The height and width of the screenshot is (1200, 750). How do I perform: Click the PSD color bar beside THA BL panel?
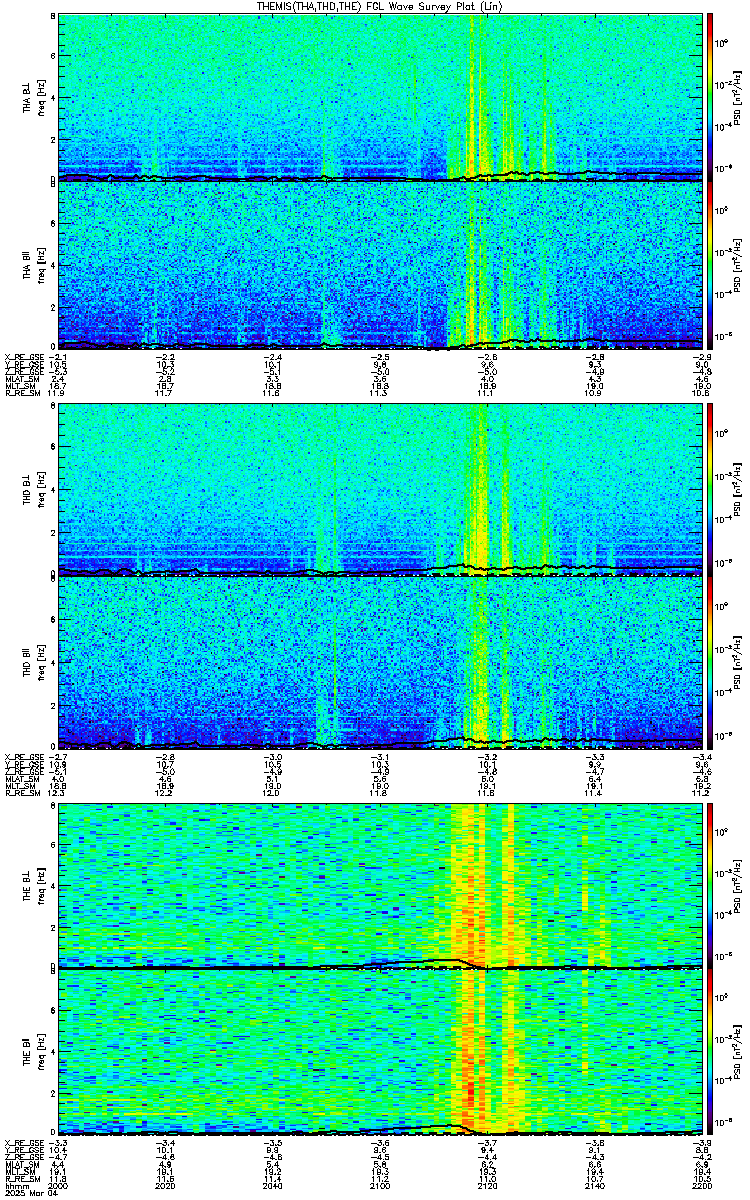710,97
